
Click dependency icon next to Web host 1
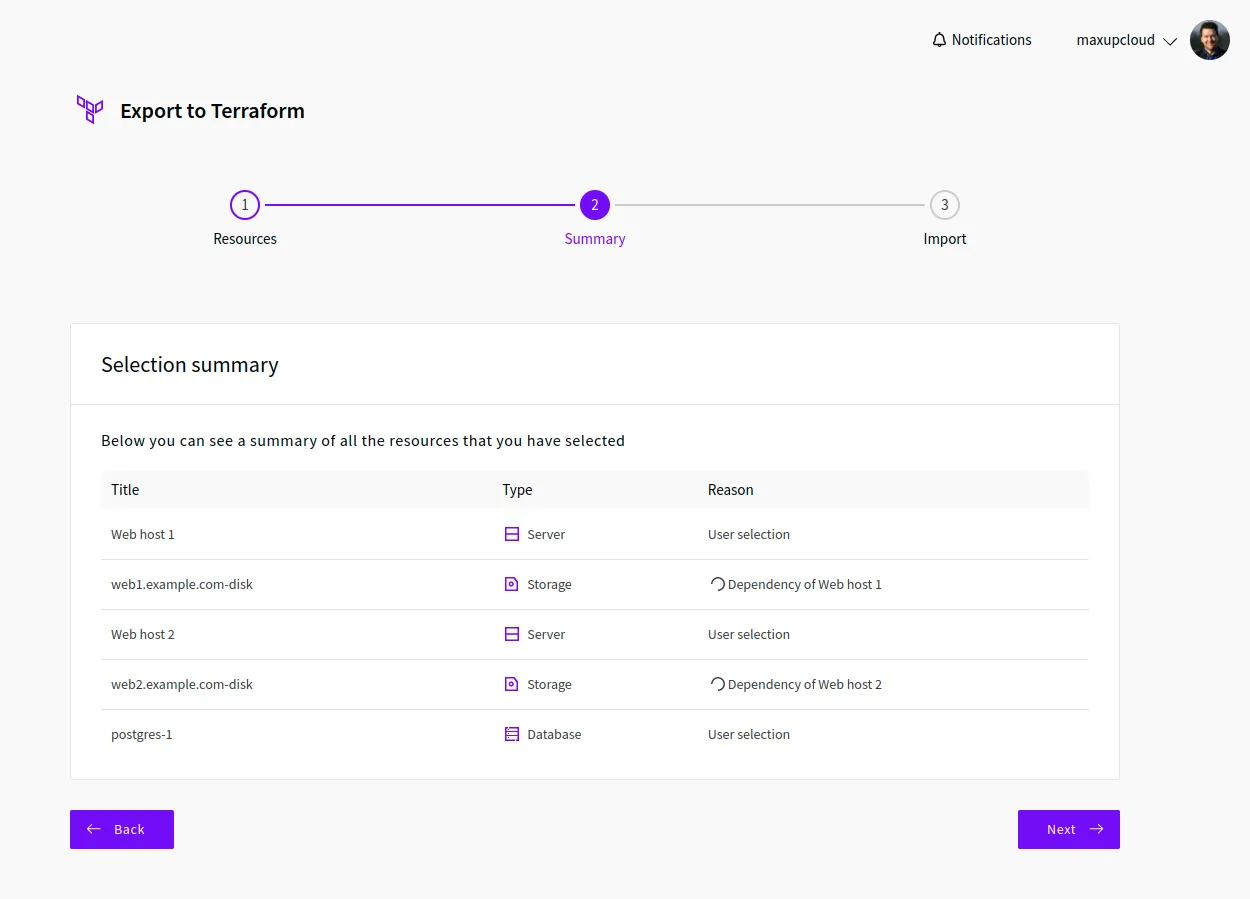pos(717,585)
